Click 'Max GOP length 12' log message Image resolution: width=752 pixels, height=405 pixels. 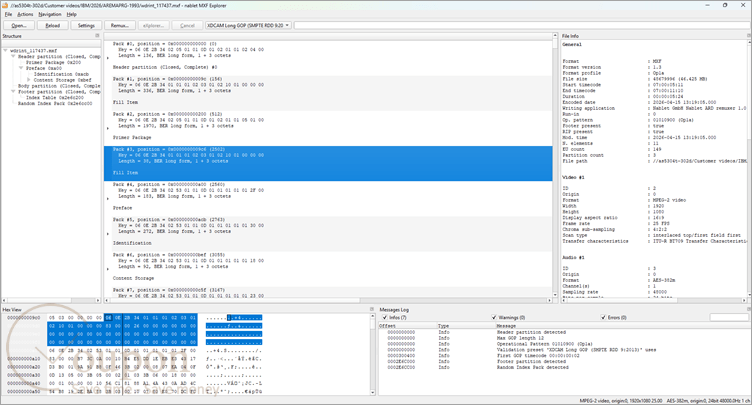click(519, 338)
